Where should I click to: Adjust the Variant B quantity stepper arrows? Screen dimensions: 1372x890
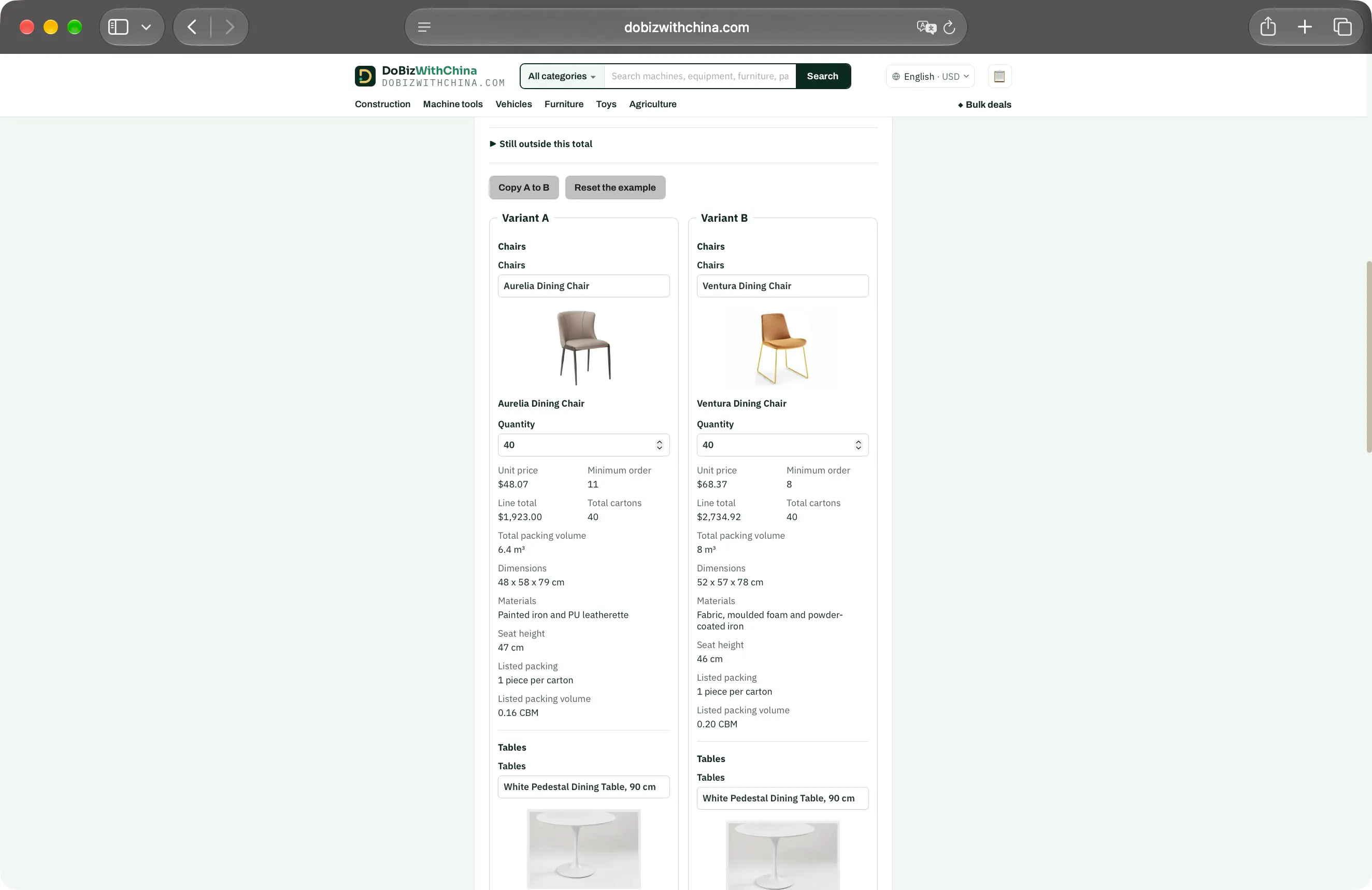tap(858, 445)
